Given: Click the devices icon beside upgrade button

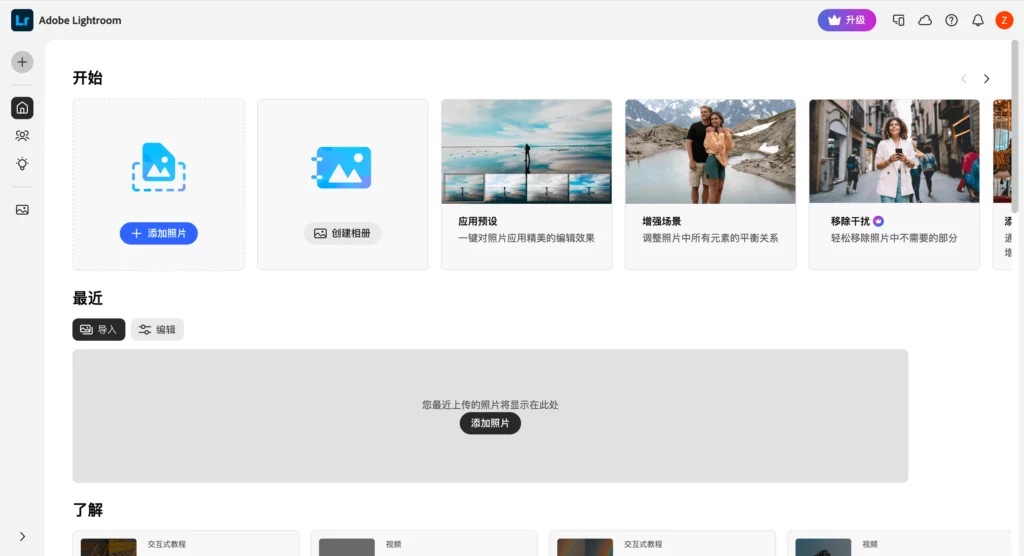Looking at the screenshot, I should pos(898,20).
